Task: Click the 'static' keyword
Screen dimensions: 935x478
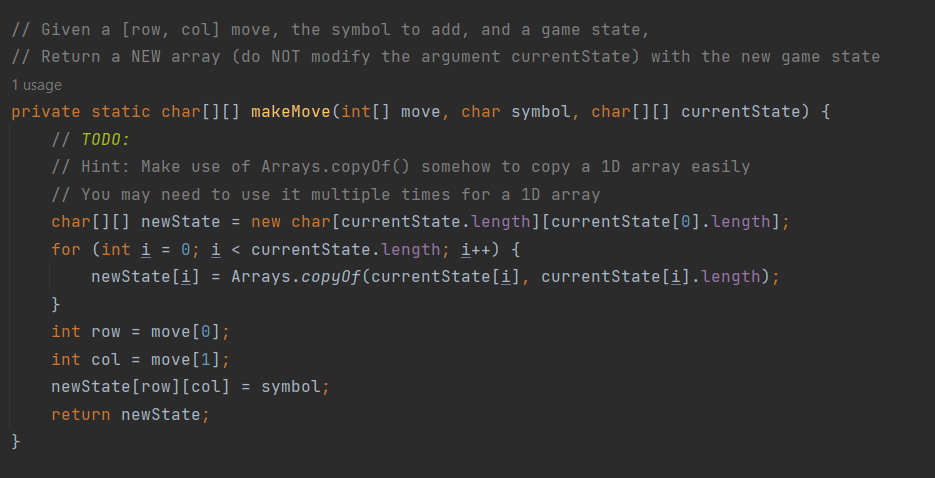Action: click(x=120, y=111)
